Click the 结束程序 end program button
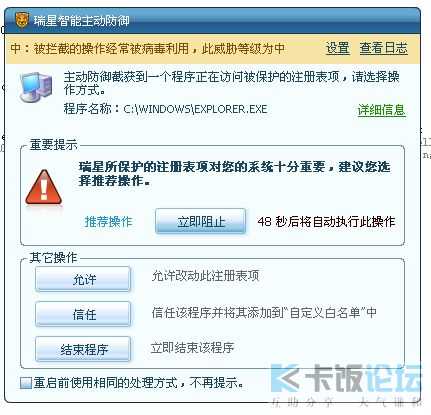 tap(83, 349)
